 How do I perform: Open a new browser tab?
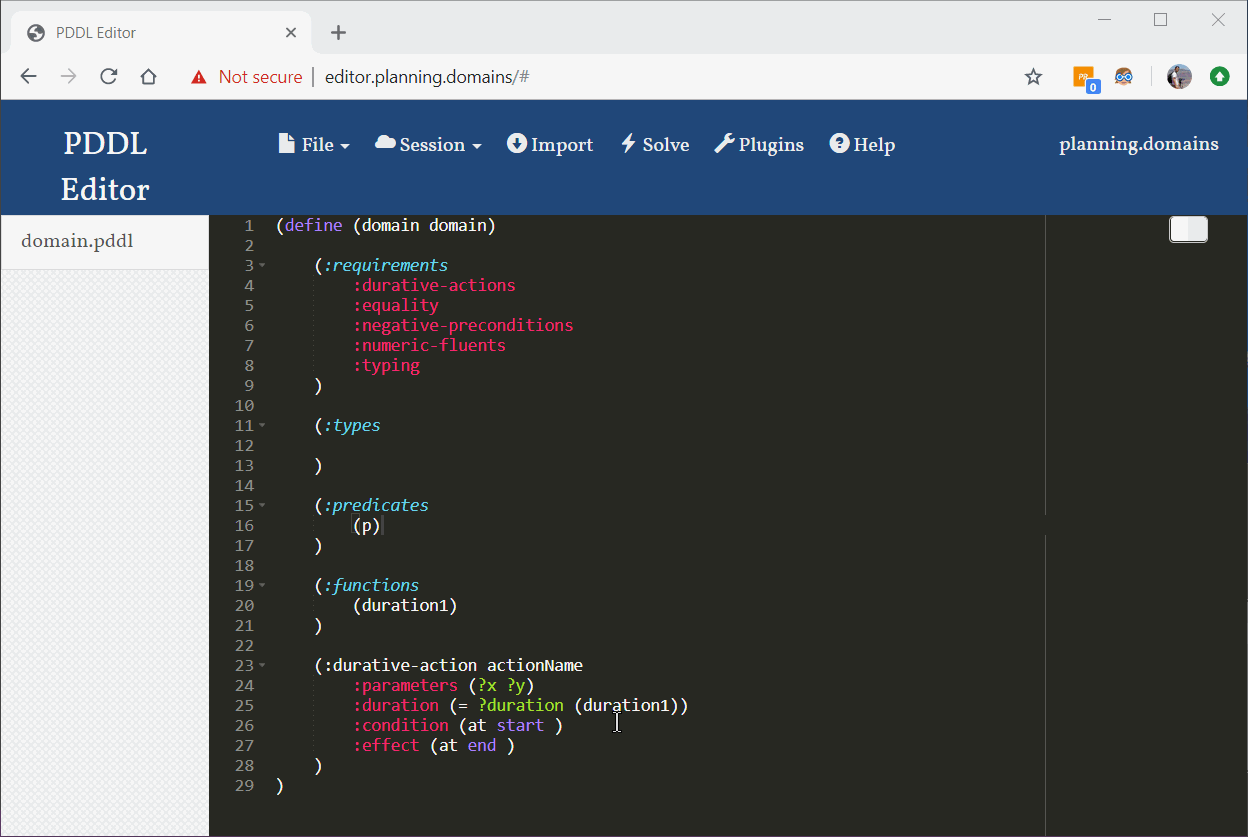point(338,33)
